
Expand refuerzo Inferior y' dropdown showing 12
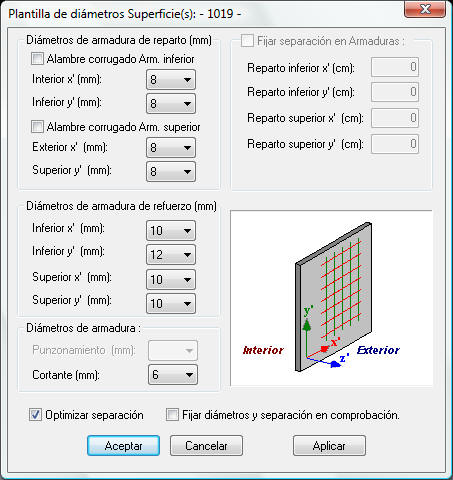pyautogui.click(x=171, y=255)
